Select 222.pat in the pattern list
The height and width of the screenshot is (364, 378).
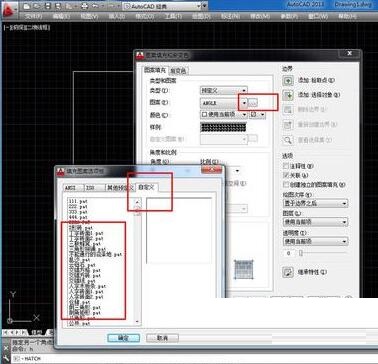click(78, 207)
